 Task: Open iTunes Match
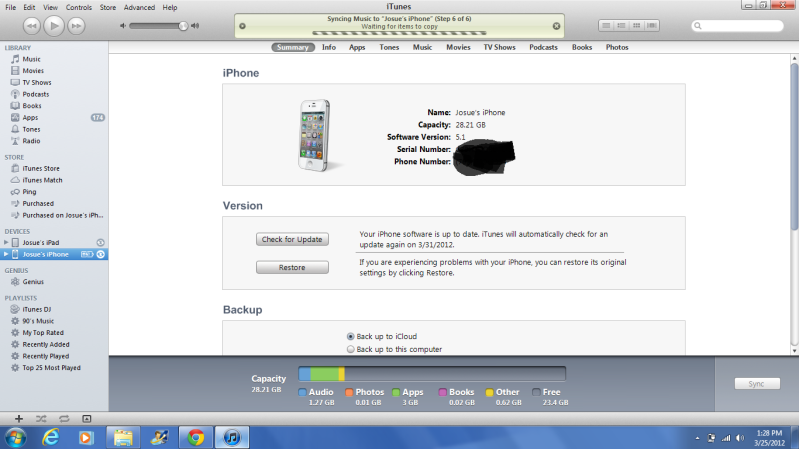click(x=42, y=180)
